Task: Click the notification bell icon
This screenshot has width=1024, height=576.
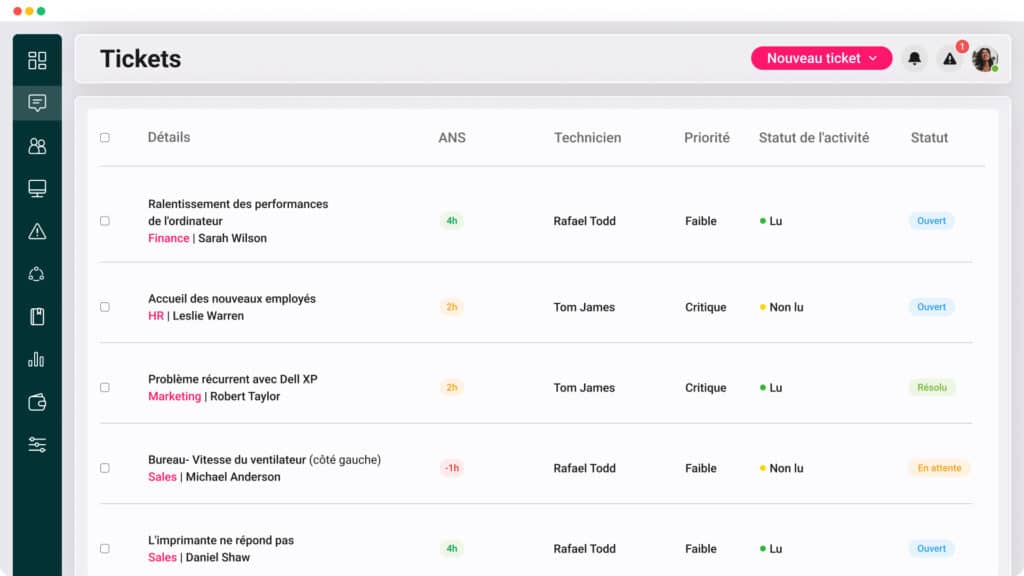Action: coord(914,58)
